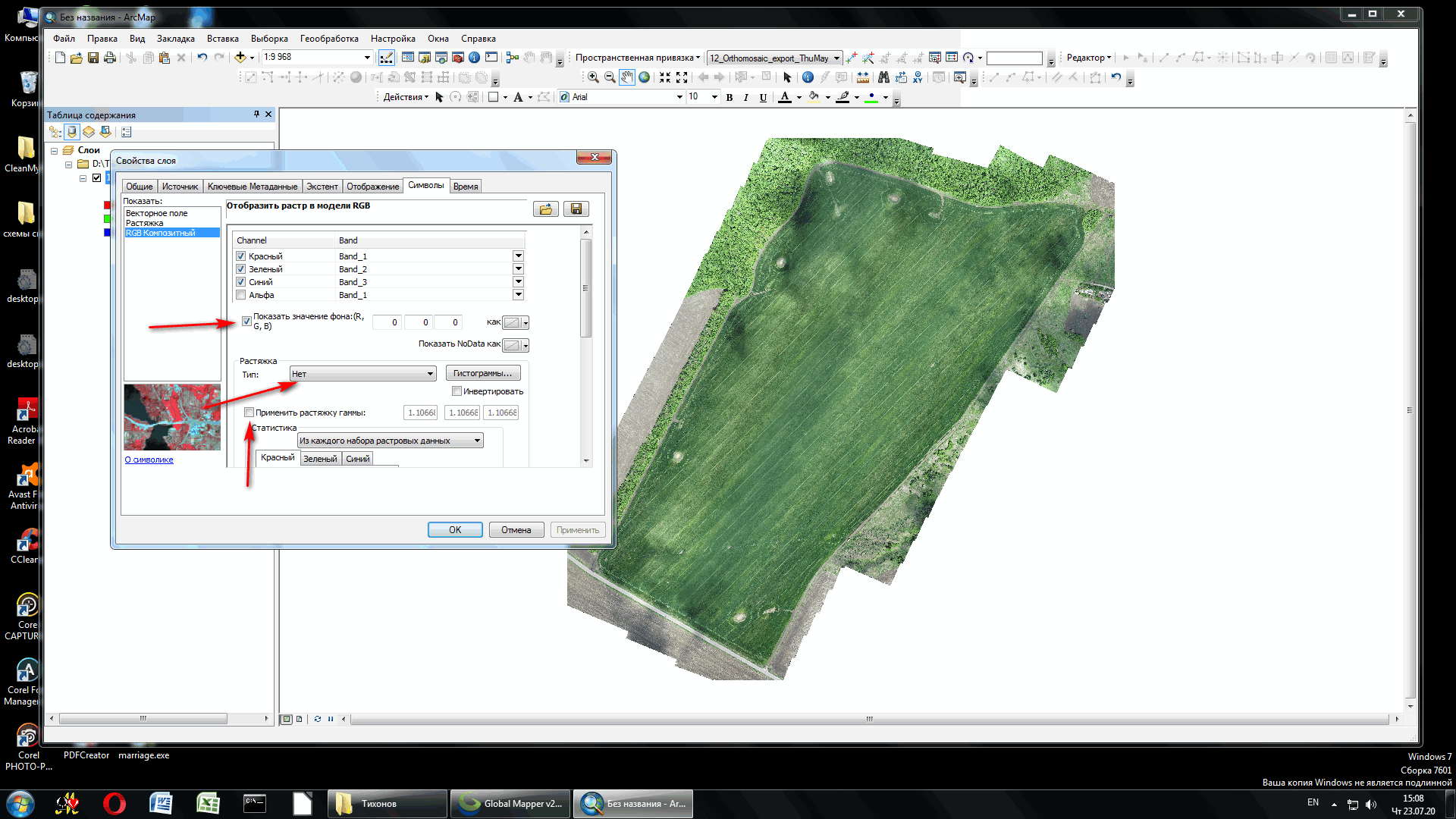1456x819 pixels.
Task: Expand the Статистика source dropdown
Action: coord(477,441)
